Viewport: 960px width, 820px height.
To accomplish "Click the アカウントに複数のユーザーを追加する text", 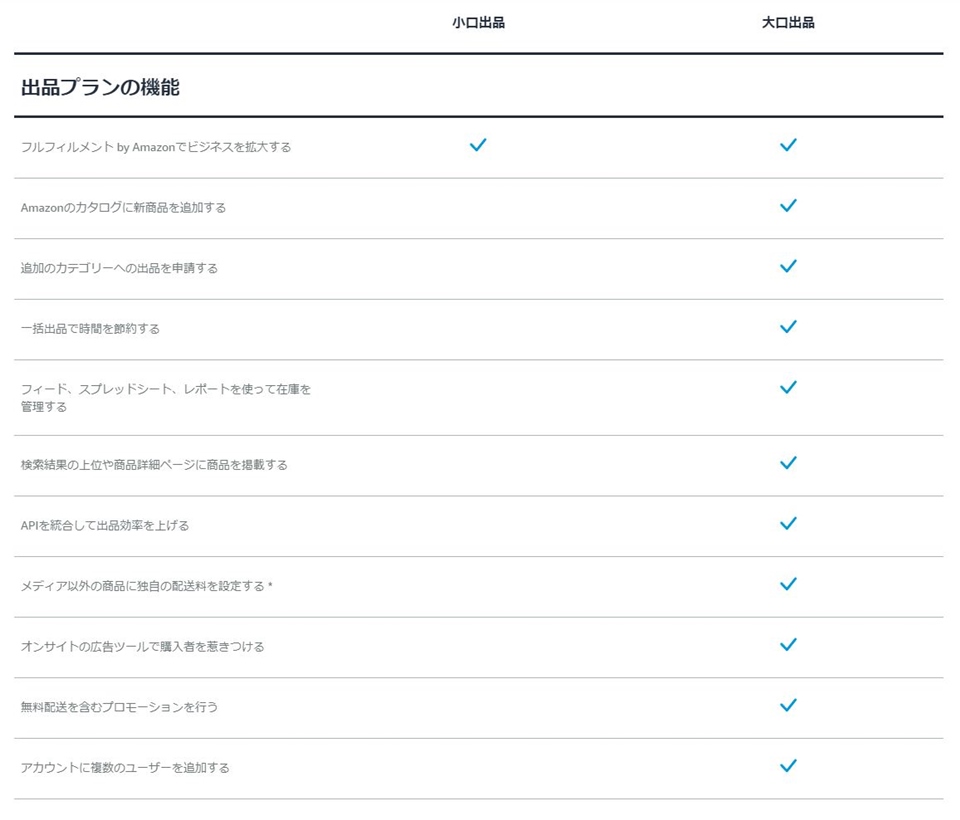I will (125, 768).
